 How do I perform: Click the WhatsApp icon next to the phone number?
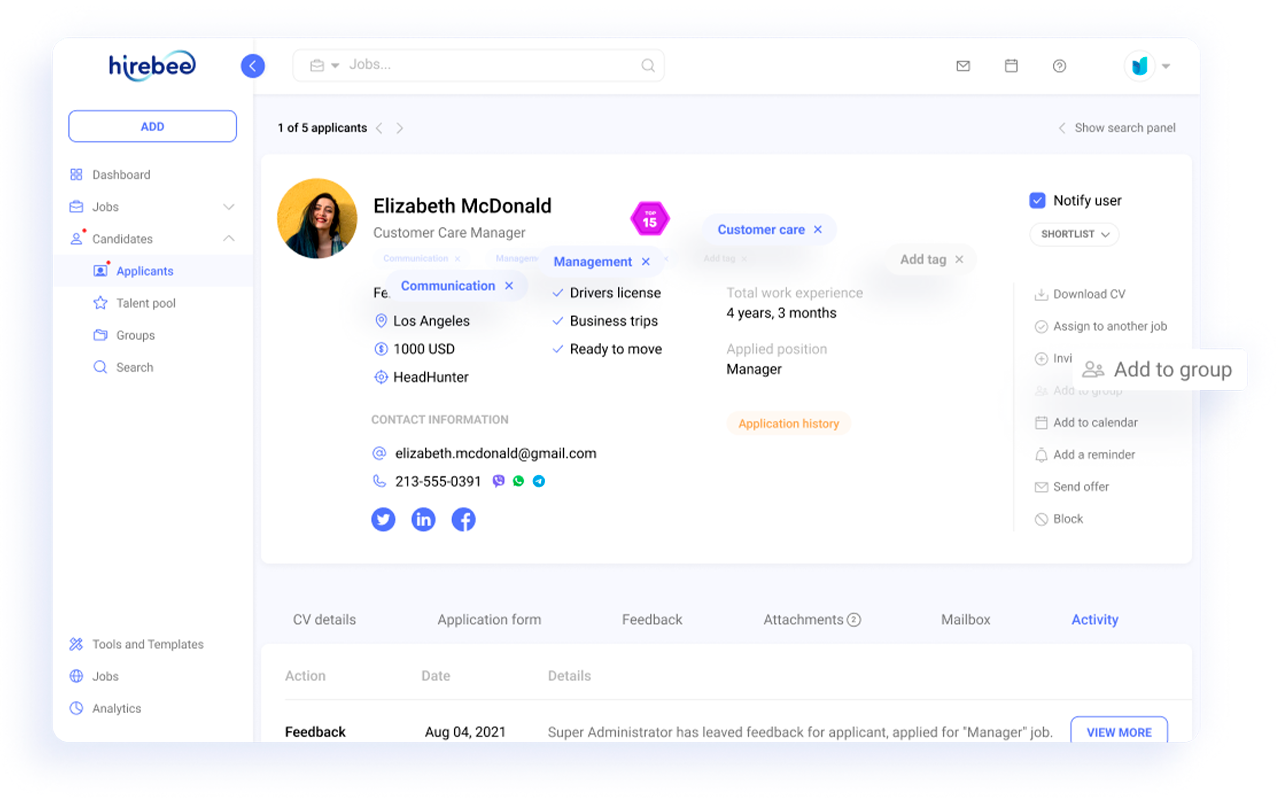(x=518, y=481)
